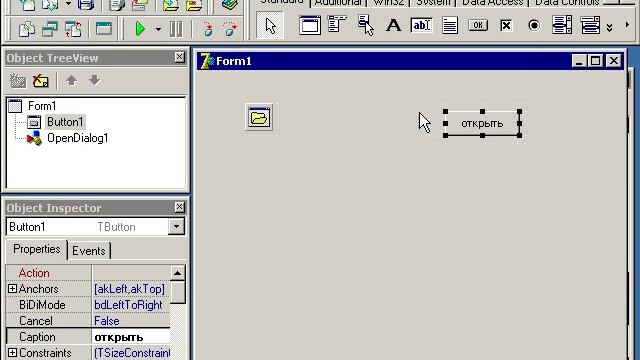
Task: Select the BiDiMode property name
Action: click(x=42, y=305)
